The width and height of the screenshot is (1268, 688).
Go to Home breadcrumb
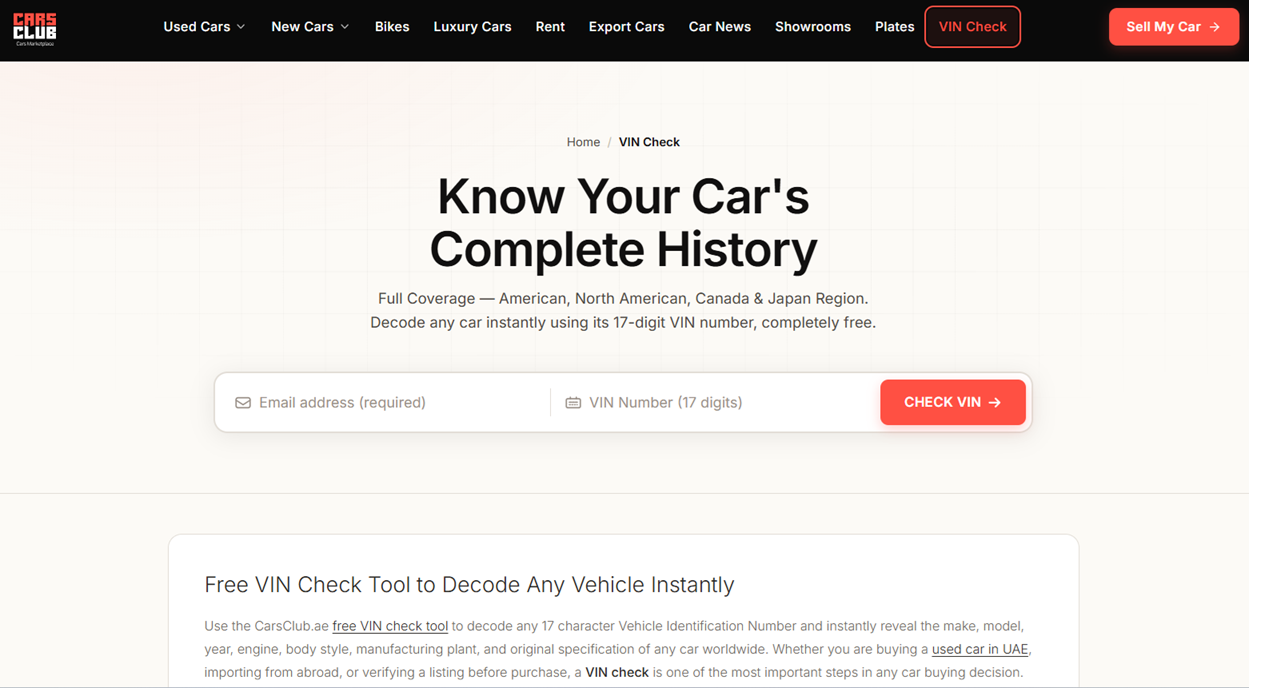583,142
